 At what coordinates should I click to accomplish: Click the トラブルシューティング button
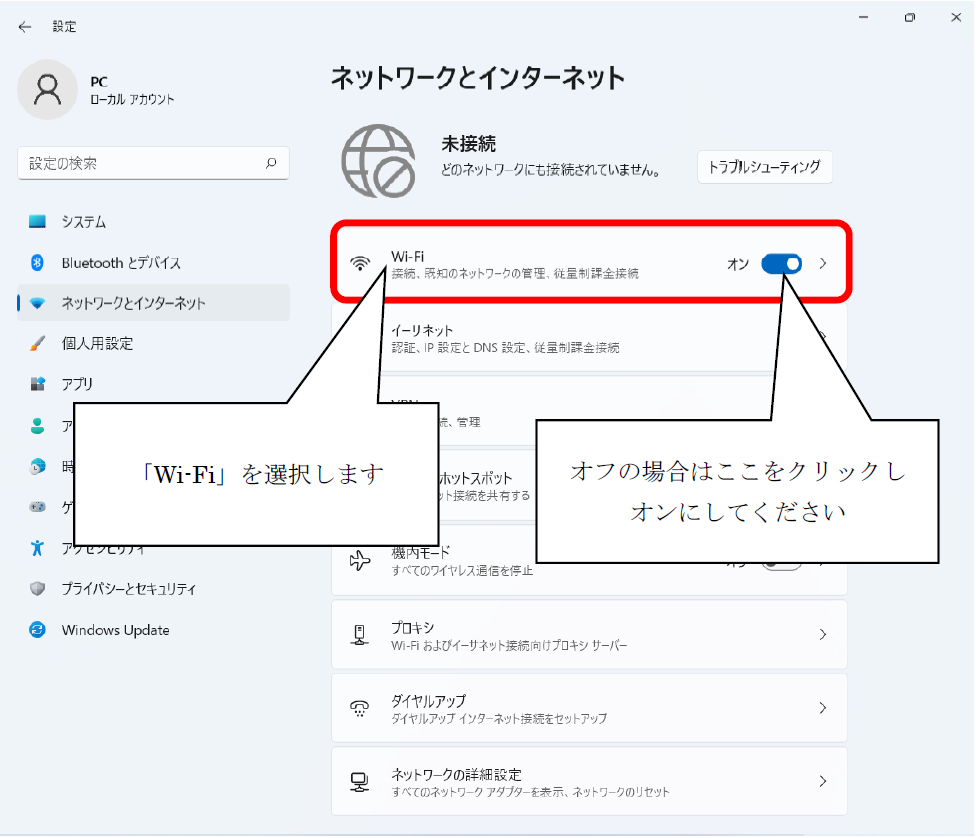pyautogui.click(x=764, y=167)
